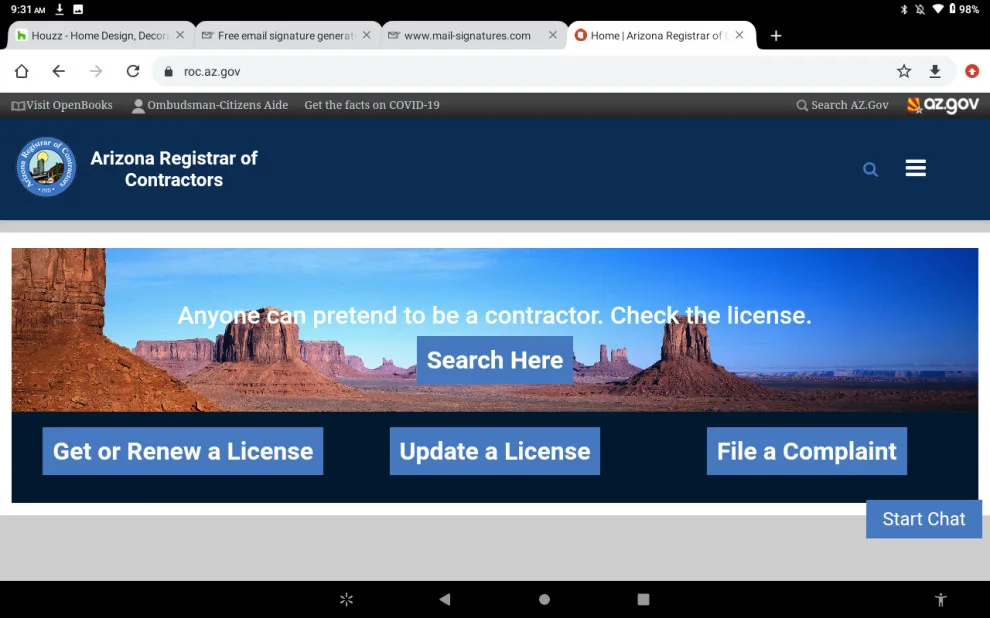Go back using the browser back arrow
This screenshot has height=618, width=990.
pyautogui.click(x=58, y=71)
